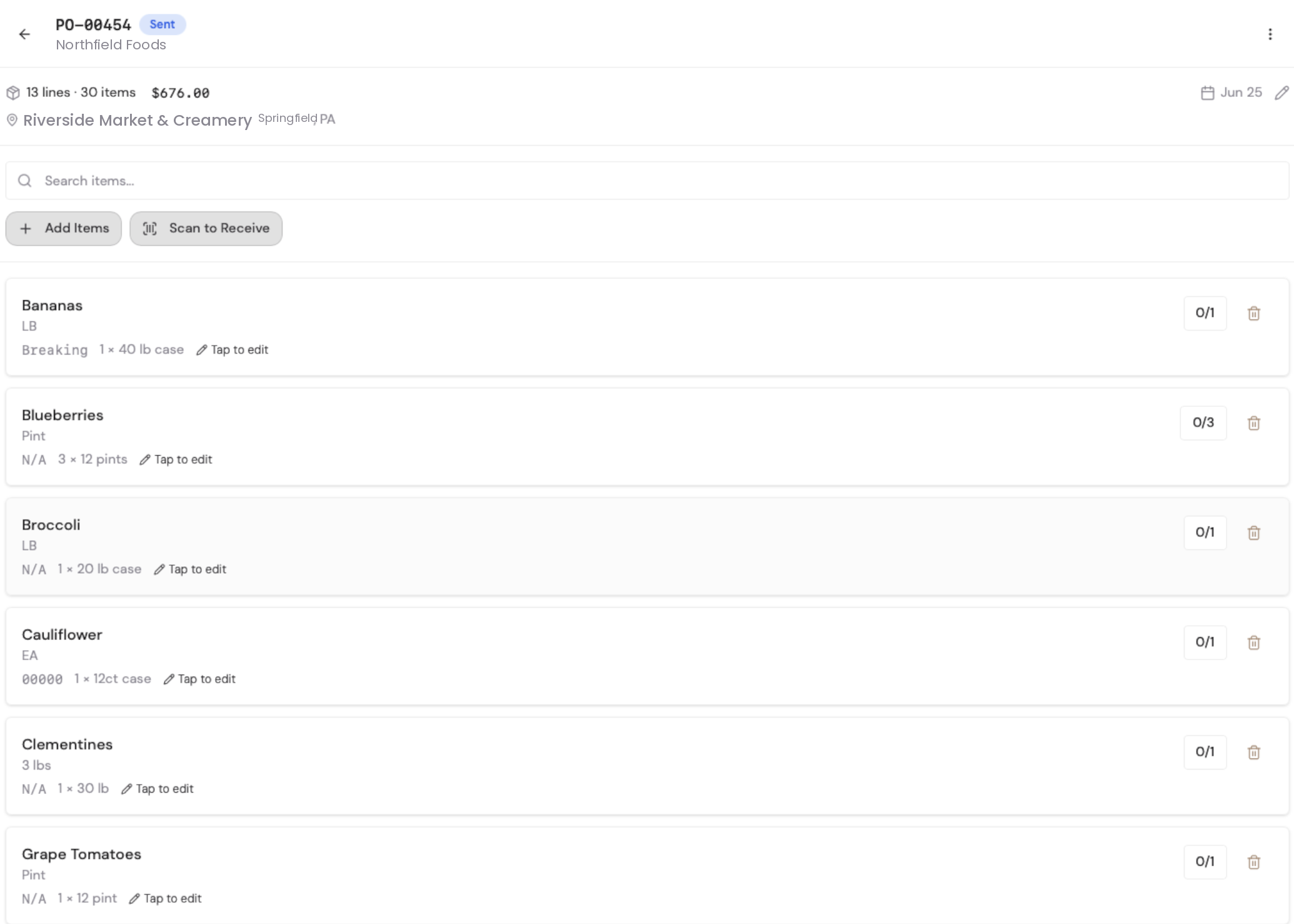Open the Blueberries 0/3 received quantity box
The image size is (1294, 924).
(x=1203, y=423)
